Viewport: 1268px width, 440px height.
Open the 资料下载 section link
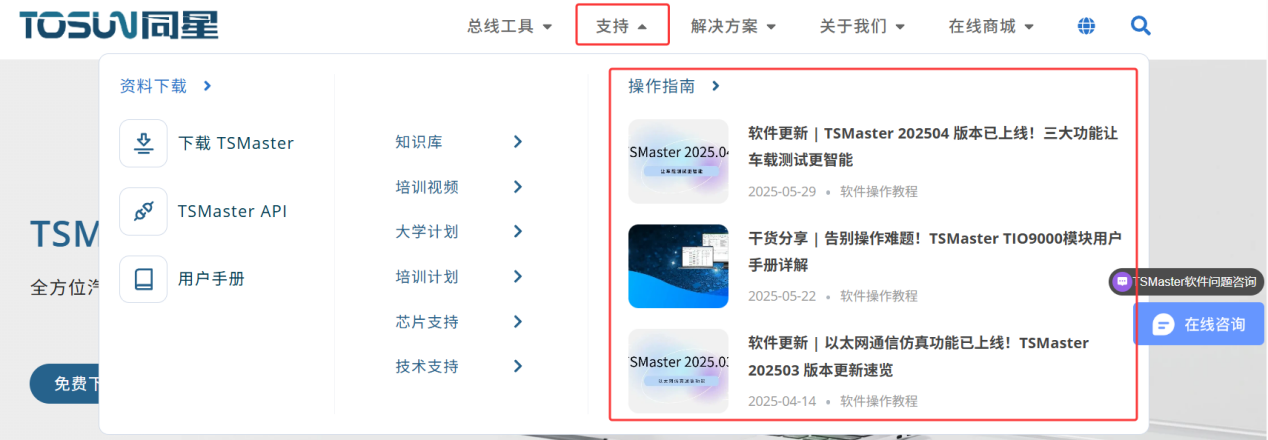pos(153,86)
